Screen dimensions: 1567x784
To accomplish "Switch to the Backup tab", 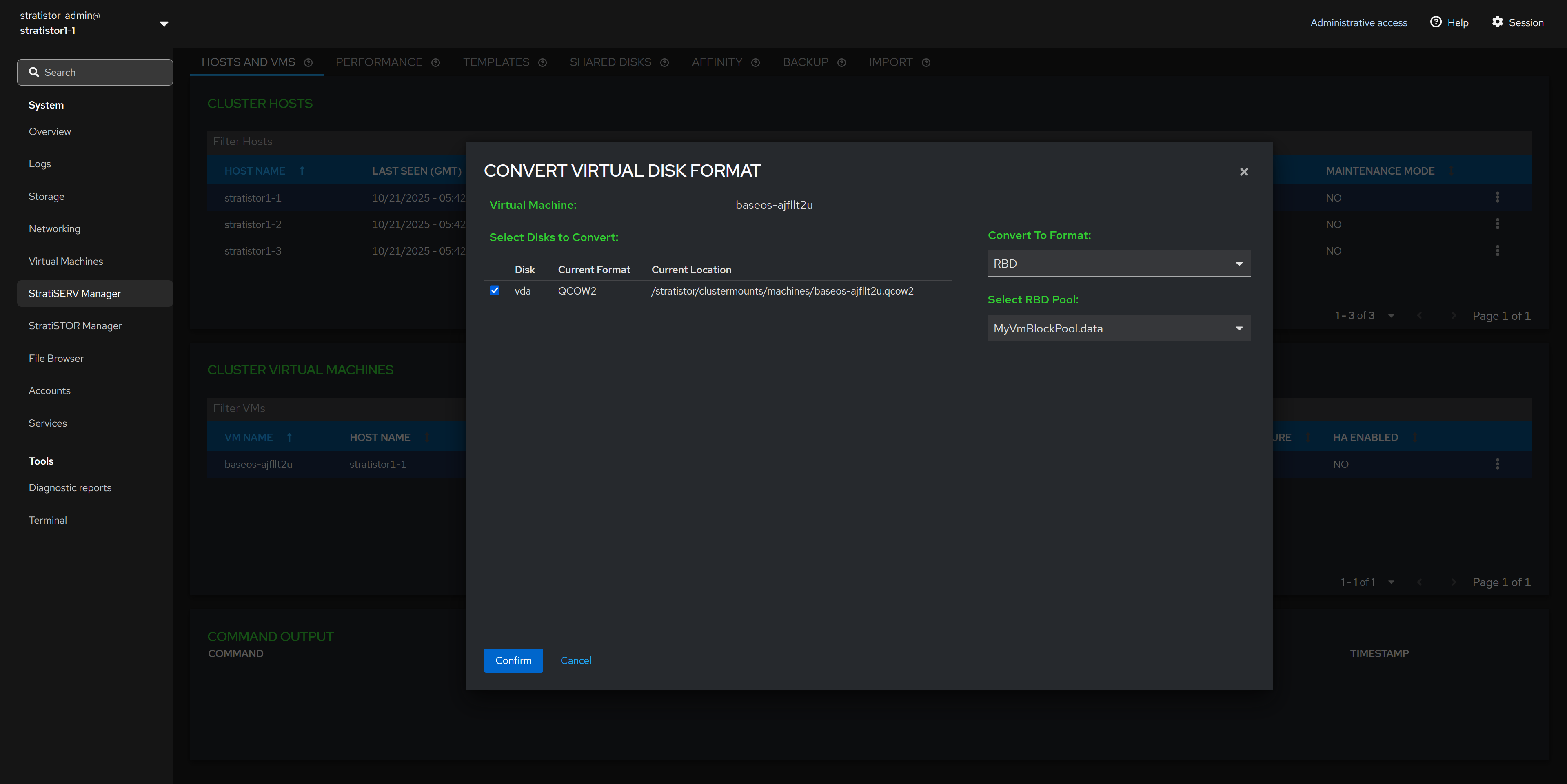I will click(805, 63).
